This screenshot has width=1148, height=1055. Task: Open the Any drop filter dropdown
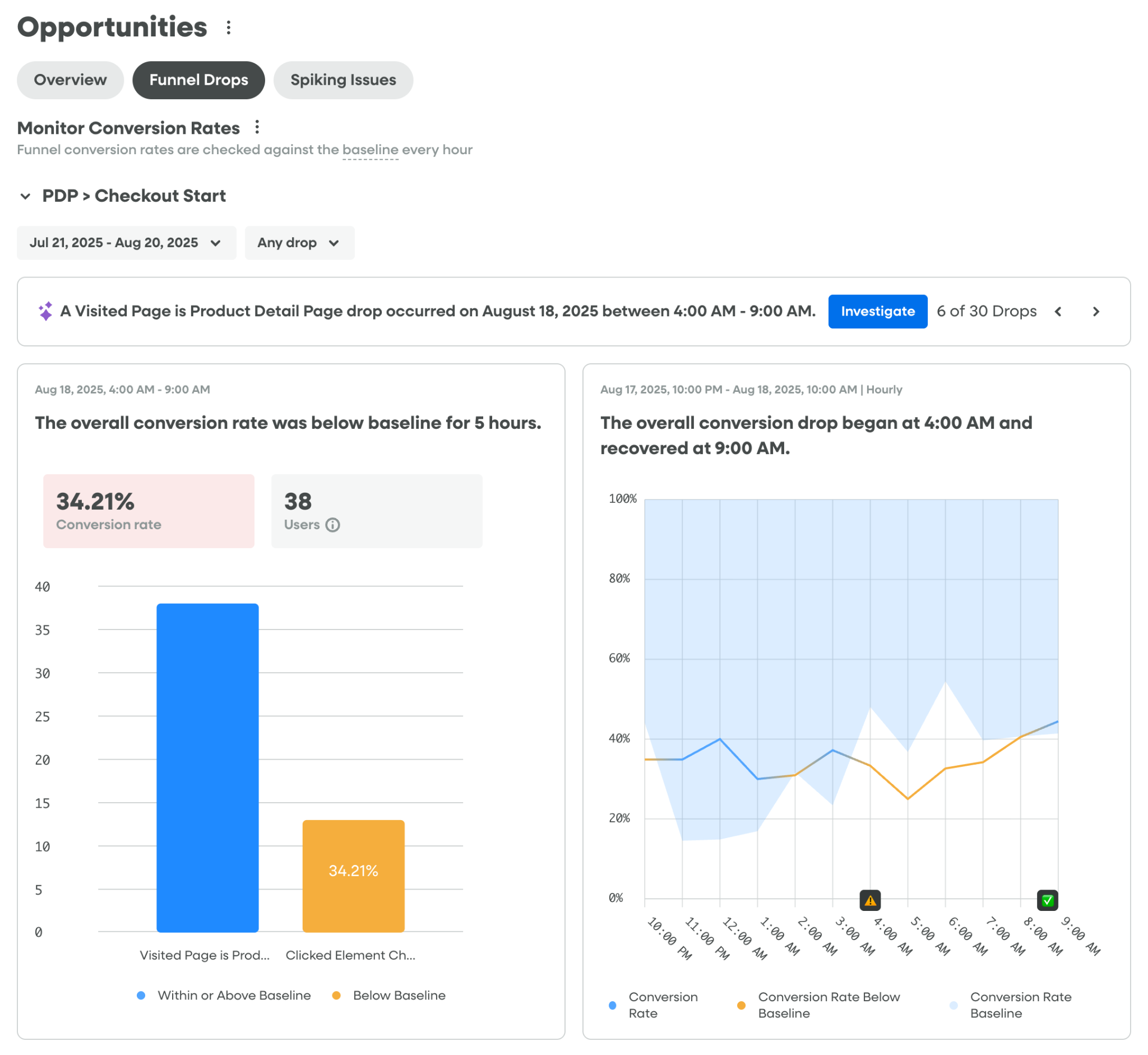[299, 243]
